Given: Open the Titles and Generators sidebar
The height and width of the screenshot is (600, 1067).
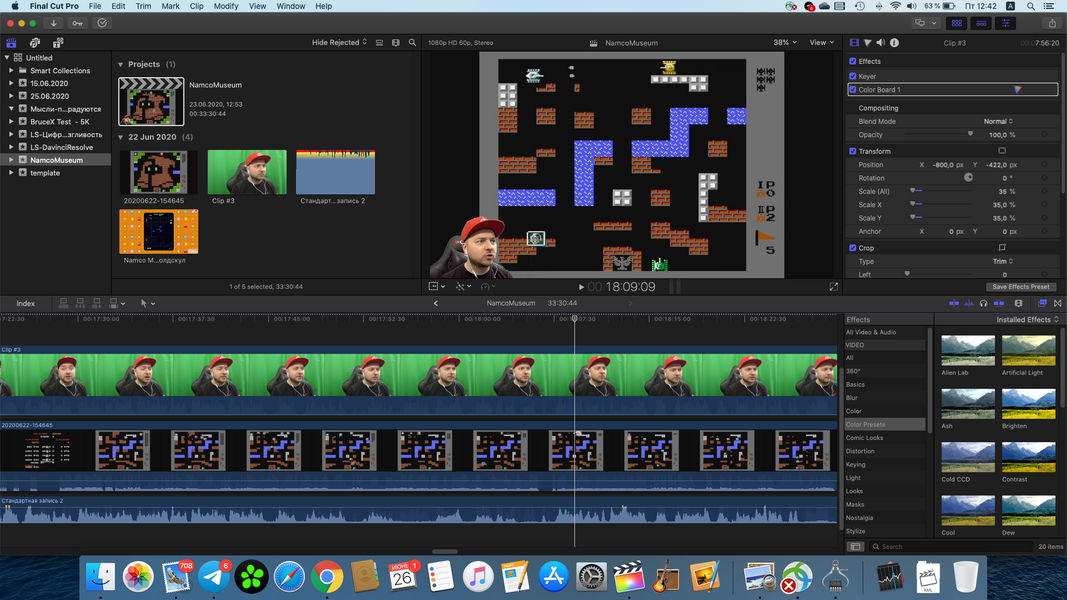Looking at the screenshot, I should [58, 43].
